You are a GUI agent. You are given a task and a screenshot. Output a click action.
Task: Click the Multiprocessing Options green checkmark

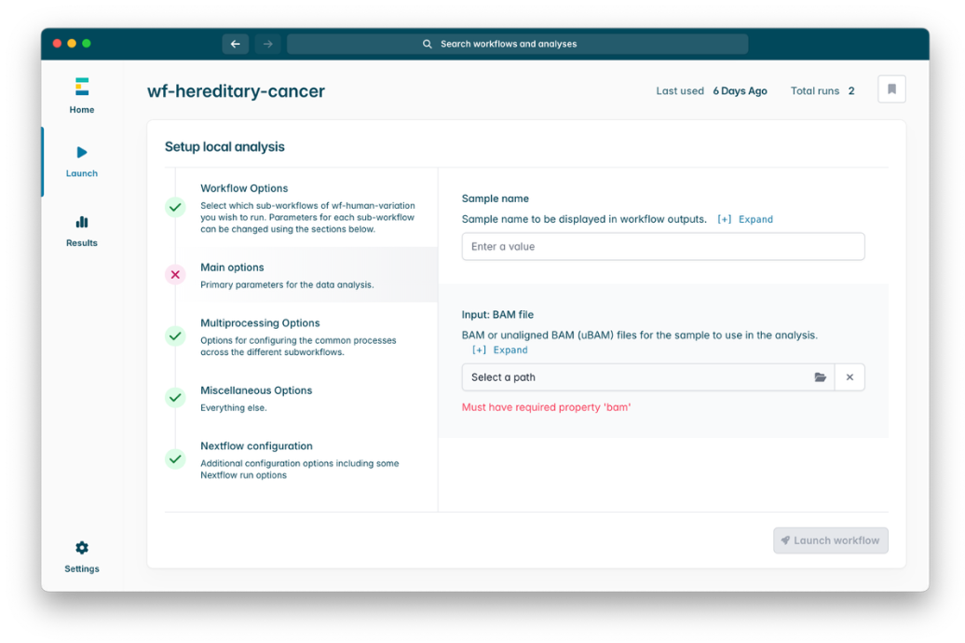[175, 336]
